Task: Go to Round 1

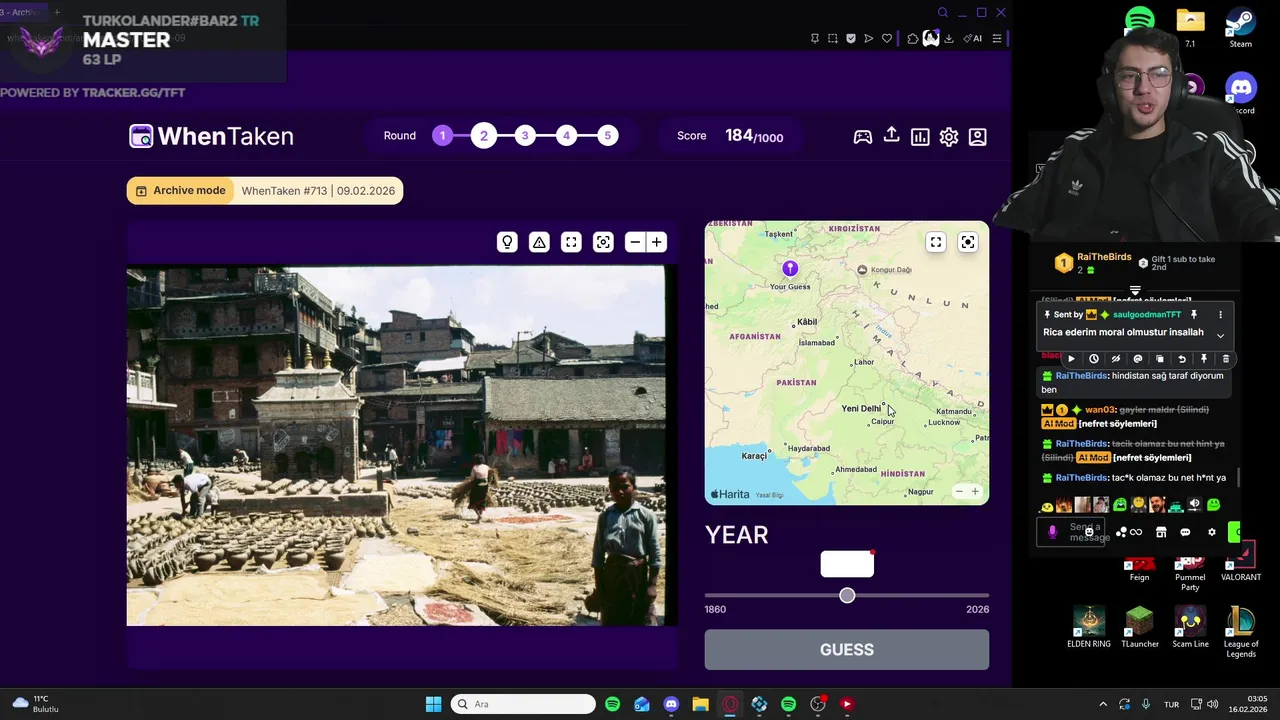Action: pyautogui.click(x=442, y=136)
